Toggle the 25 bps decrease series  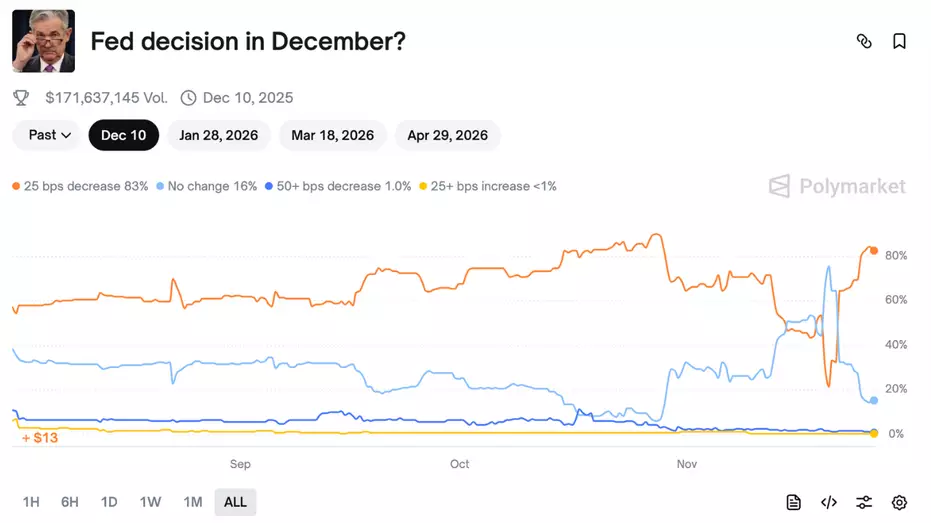[80, 186]
